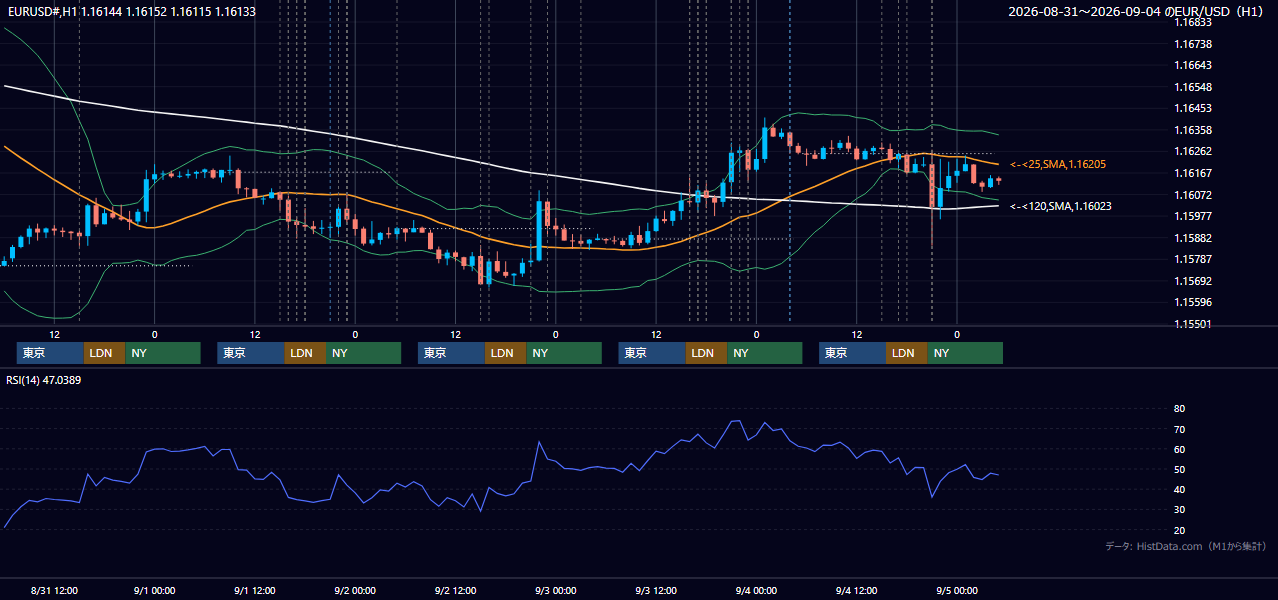Image resolution: width=1278 pixels, height=600 pixels.
Task: Click the 9/2 00:00 time axis label
Action: (x=355, y=591)
